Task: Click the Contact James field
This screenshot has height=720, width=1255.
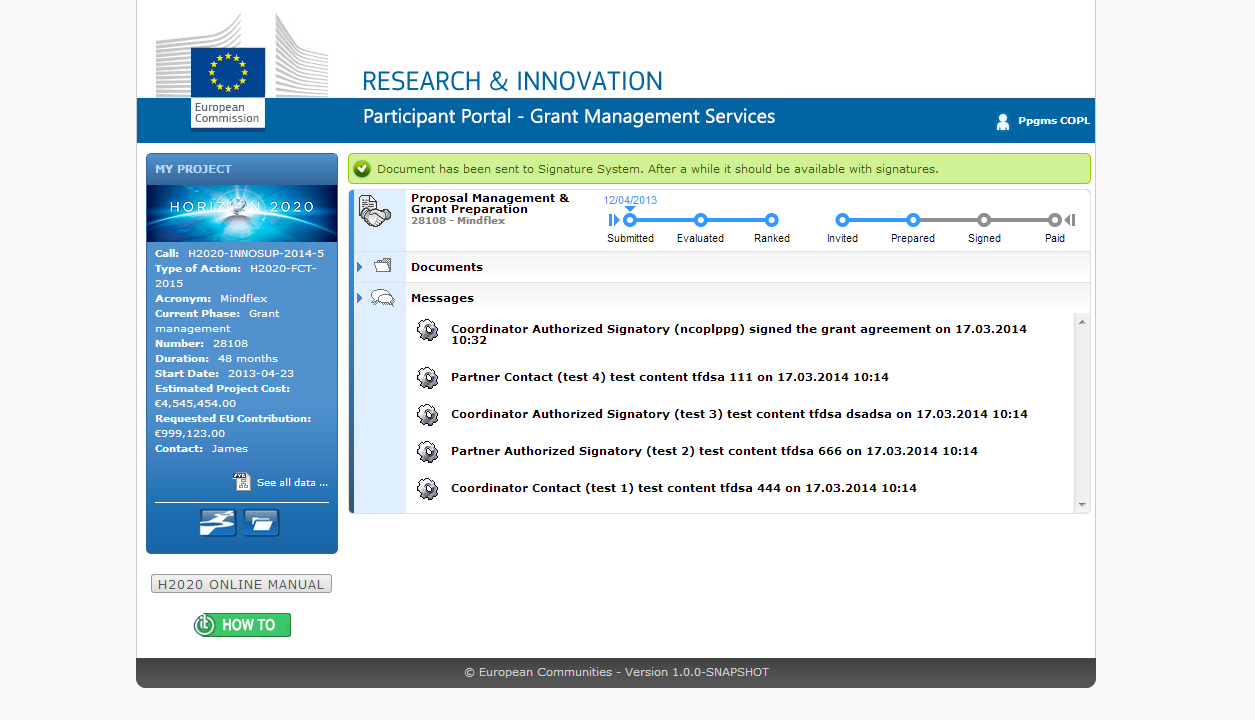Action: click(201, 449)
